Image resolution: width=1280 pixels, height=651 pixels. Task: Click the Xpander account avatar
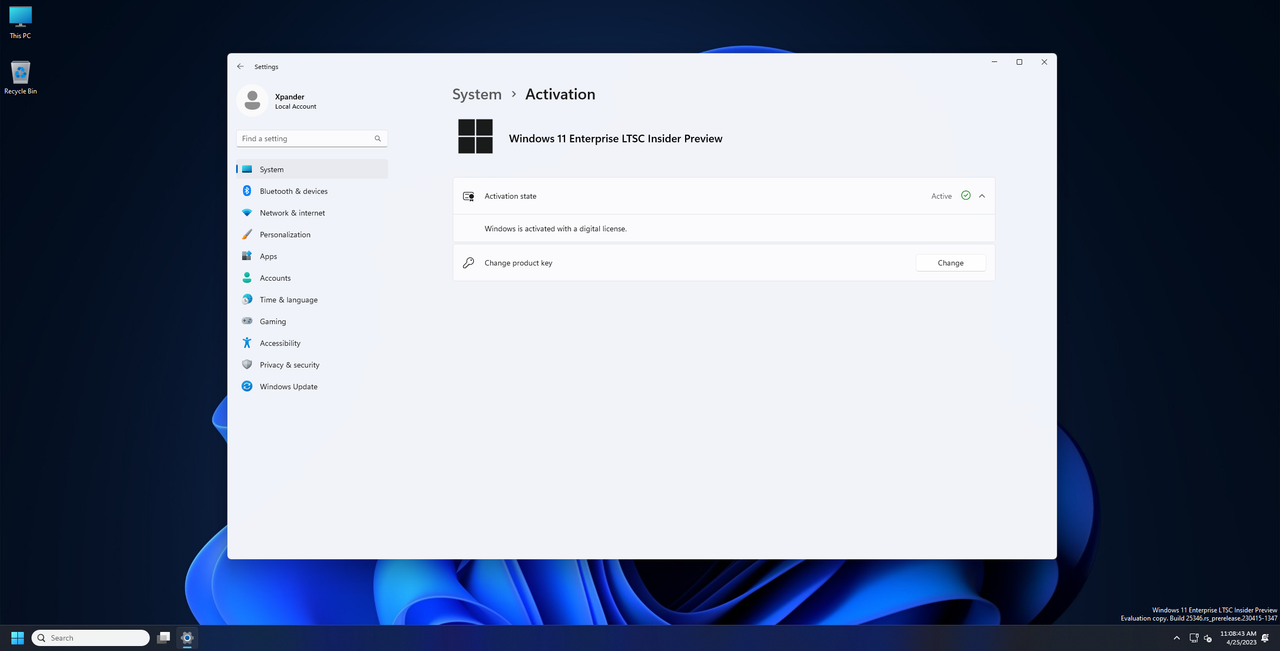click(253, 101)
